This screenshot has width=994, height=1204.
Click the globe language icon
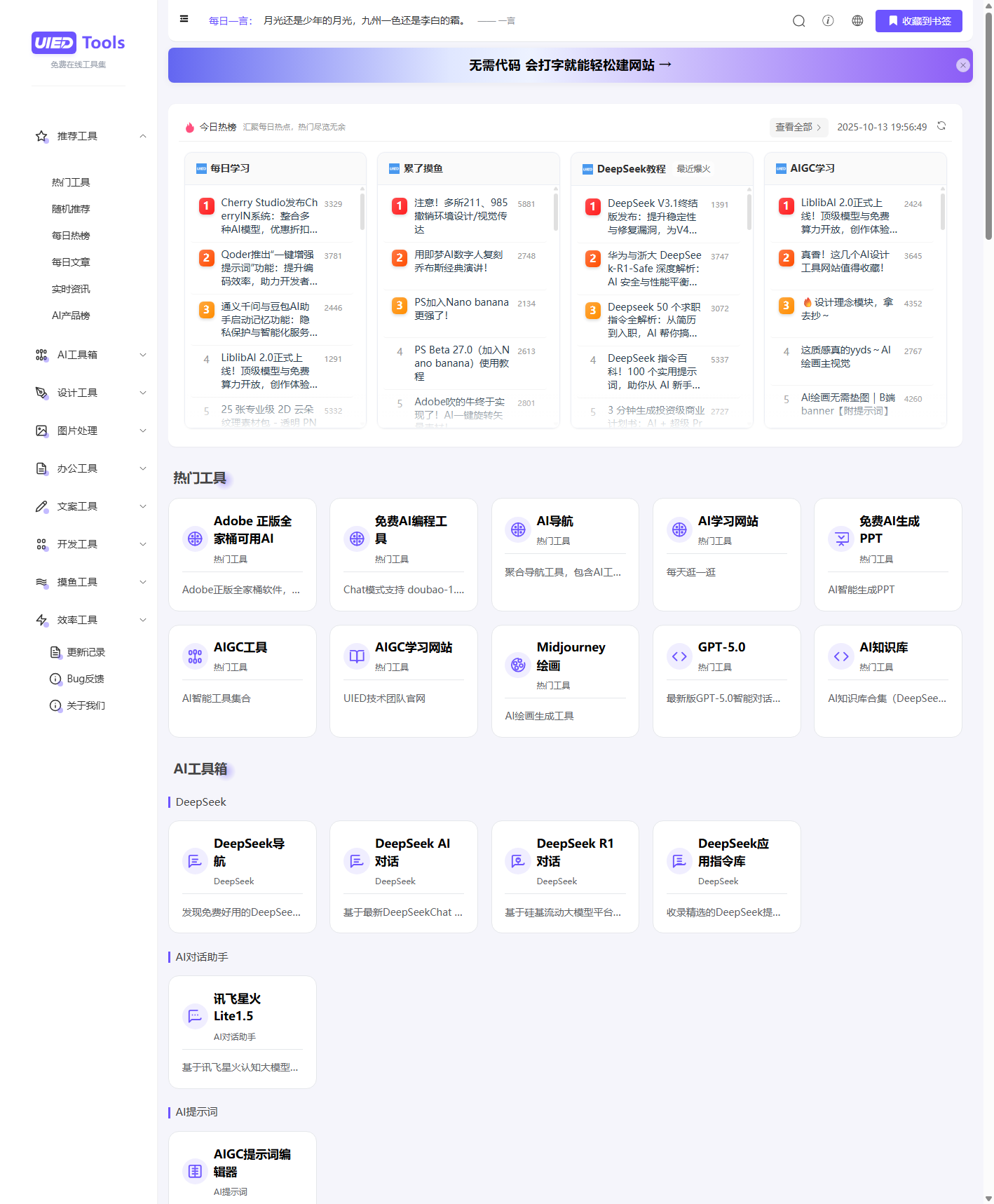857,21
